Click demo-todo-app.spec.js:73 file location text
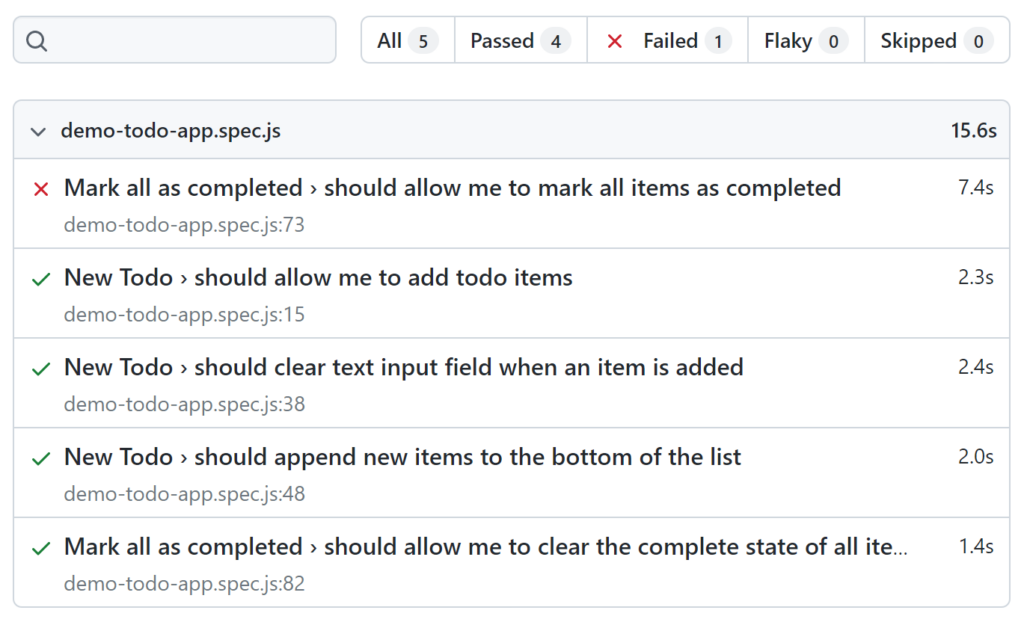The image size is (1024, 625). coord(184,225)
